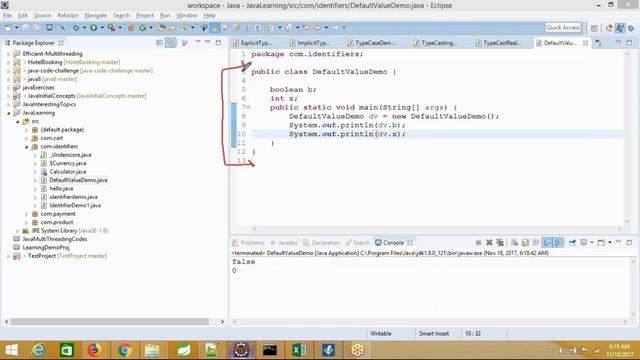Click the Clear Console icon
Viewport: 640px width, 360px height.
point(515,242)
